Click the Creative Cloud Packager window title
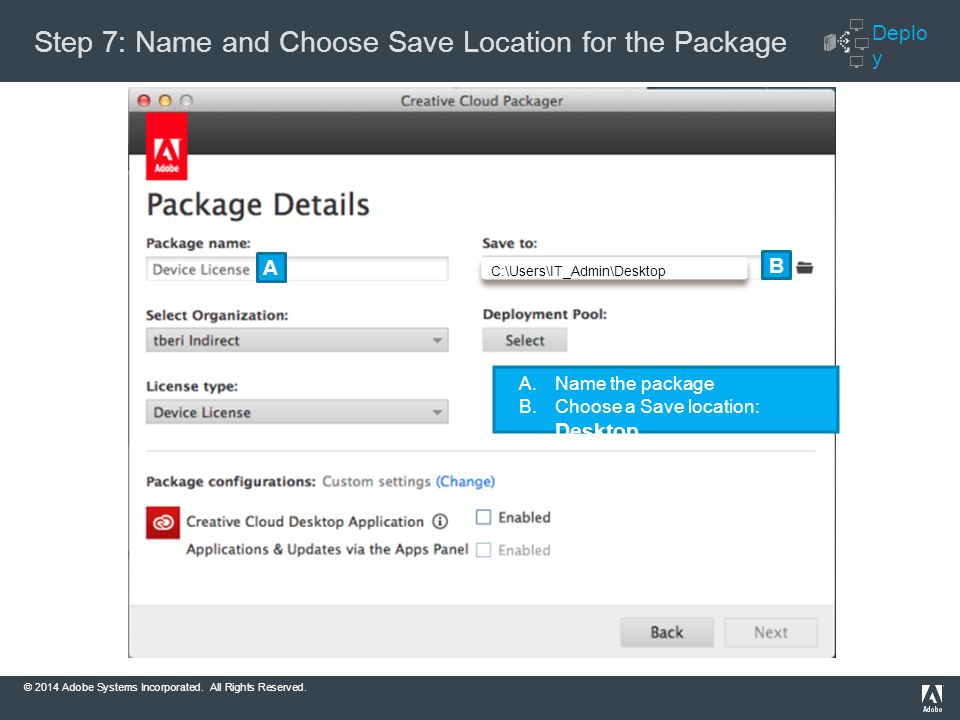This screenshot has height=720, width=960. pyautogui.click(x=482, y=101)
